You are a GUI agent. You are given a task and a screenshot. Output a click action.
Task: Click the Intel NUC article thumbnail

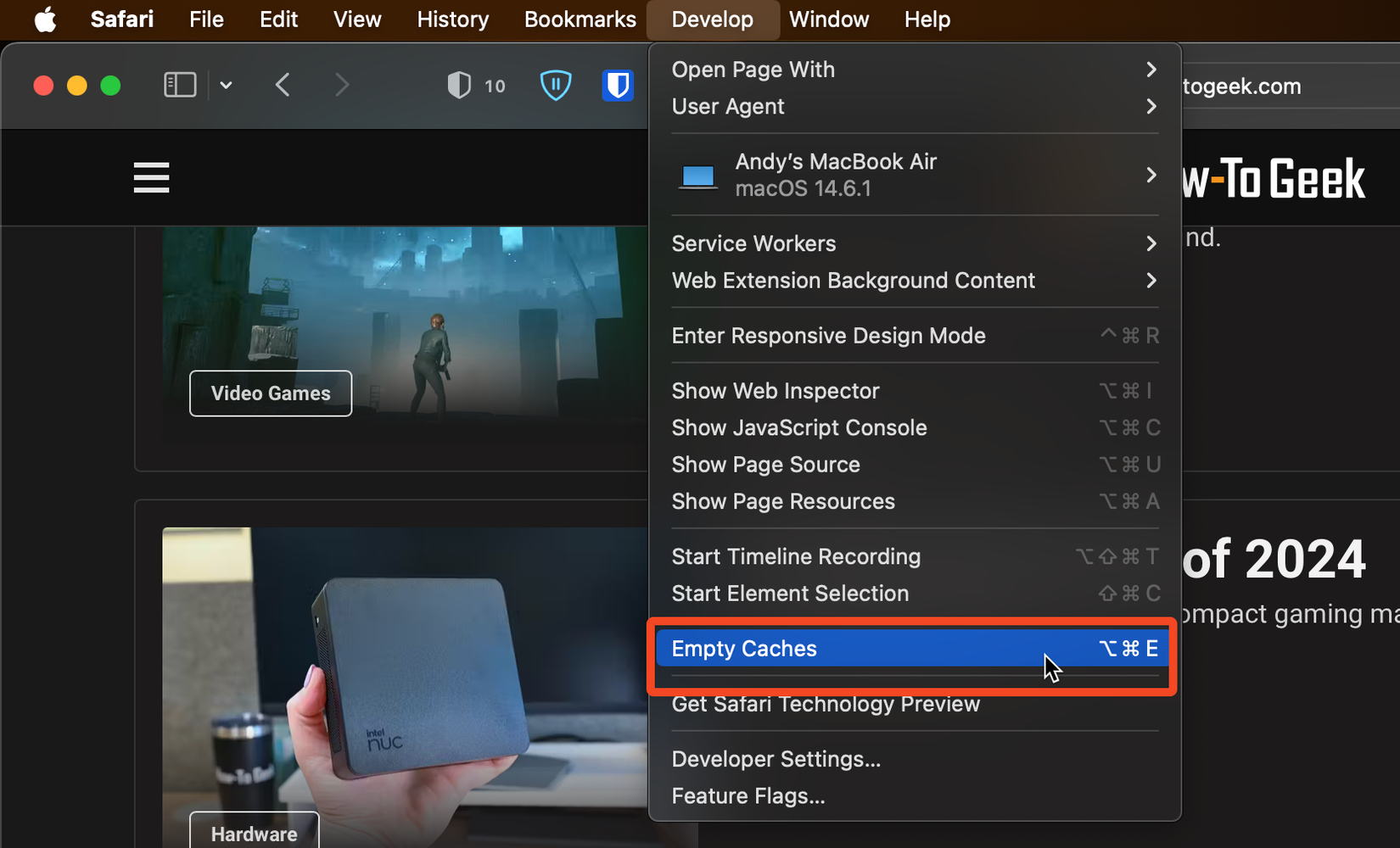pyautogui.click(x=405, y=687)
